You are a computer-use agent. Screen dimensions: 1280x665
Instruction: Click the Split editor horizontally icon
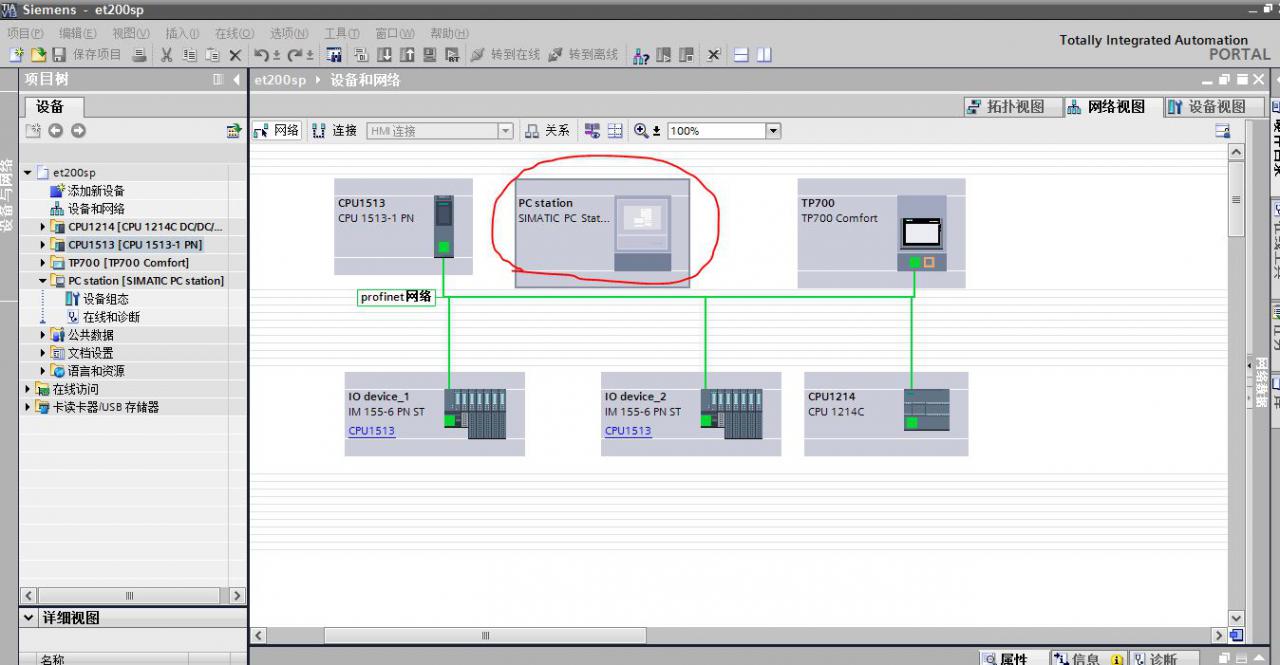[741, 55]
